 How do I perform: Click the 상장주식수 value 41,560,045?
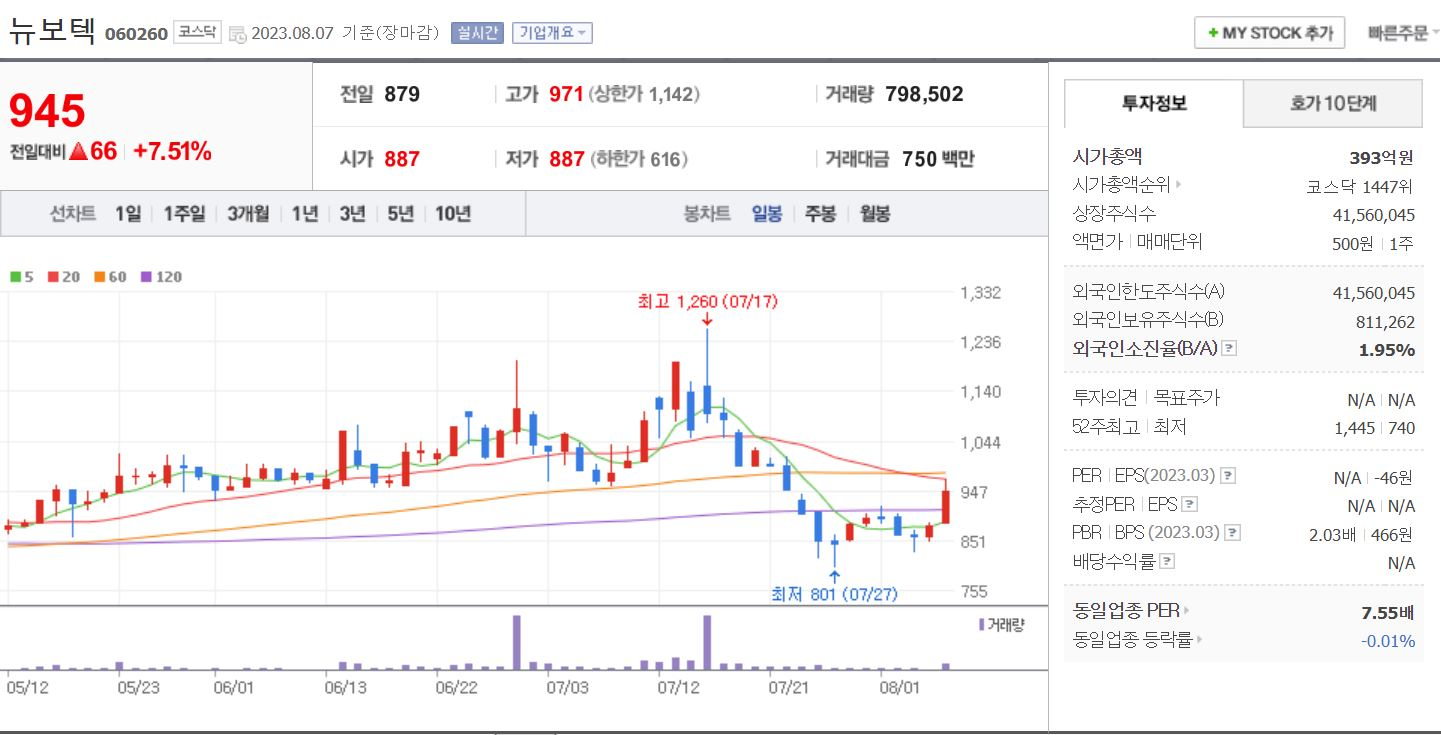[1374, 215]
